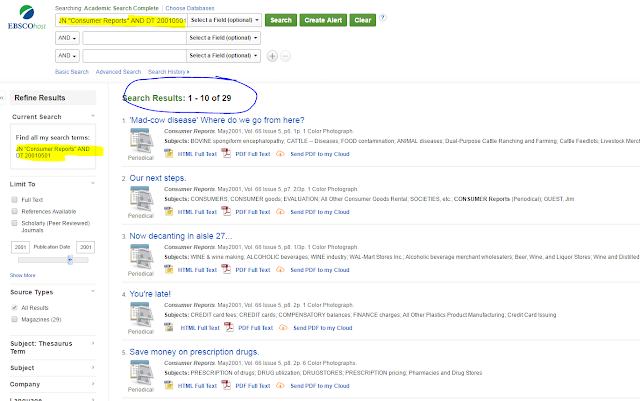Collapse the Limit To section
640x401 pixels.
[x=93, y=183]
